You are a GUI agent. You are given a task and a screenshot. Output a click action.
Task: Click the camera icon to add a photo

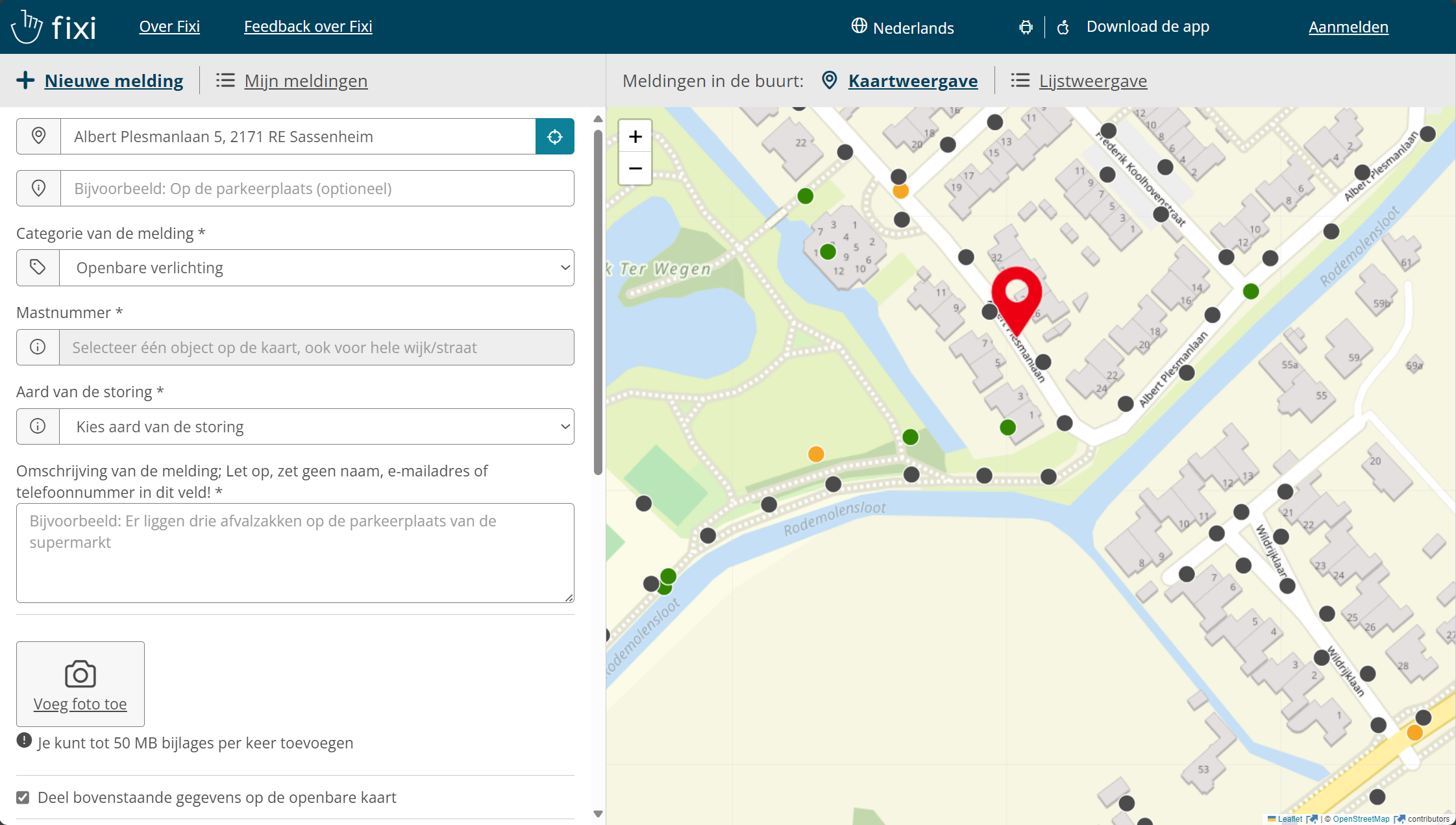click(x=80, y=674)
